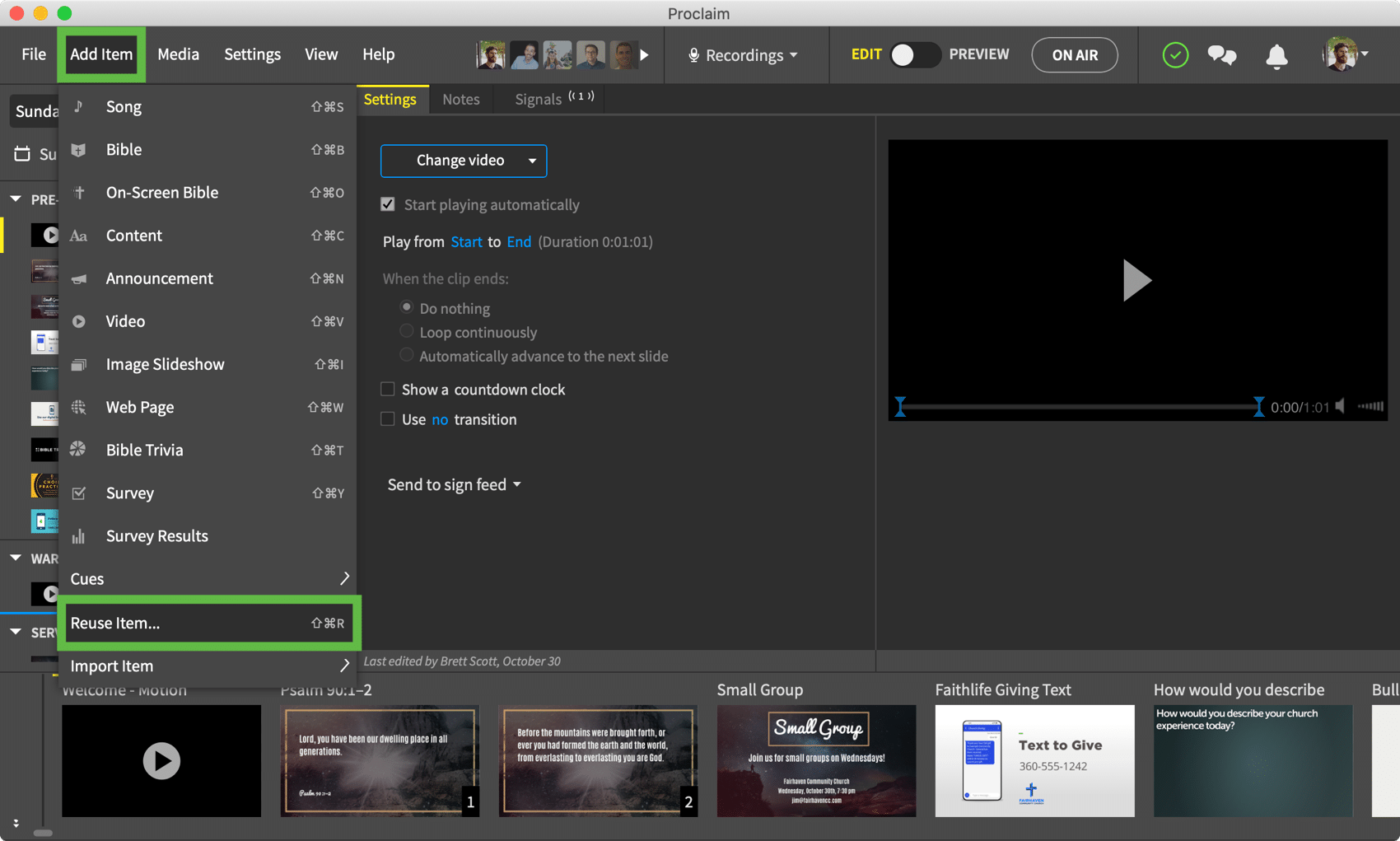1400x841 pixels.
Task: Open the Help menu
Action: pyautogui.click(x=378, y=54)
